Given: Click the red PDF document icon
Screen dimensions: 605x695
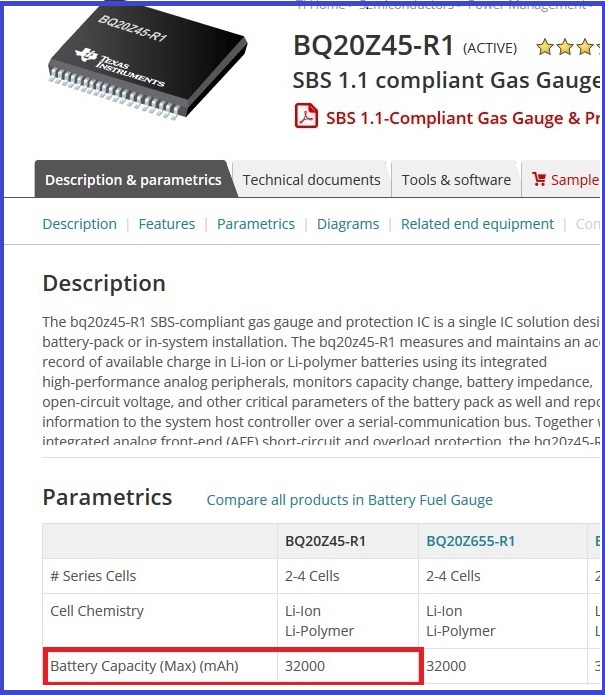Looking at the screenshot, I should point(306,117).
